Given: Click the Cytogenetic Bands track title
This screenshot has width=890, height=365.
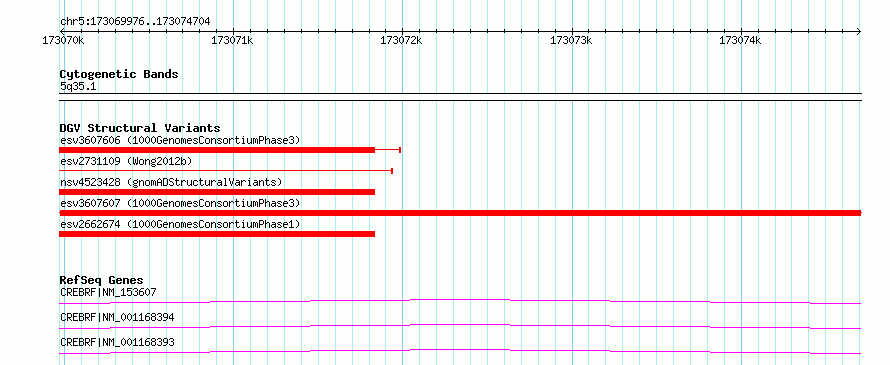Looking at the screenshot, I should coord(119,74).
